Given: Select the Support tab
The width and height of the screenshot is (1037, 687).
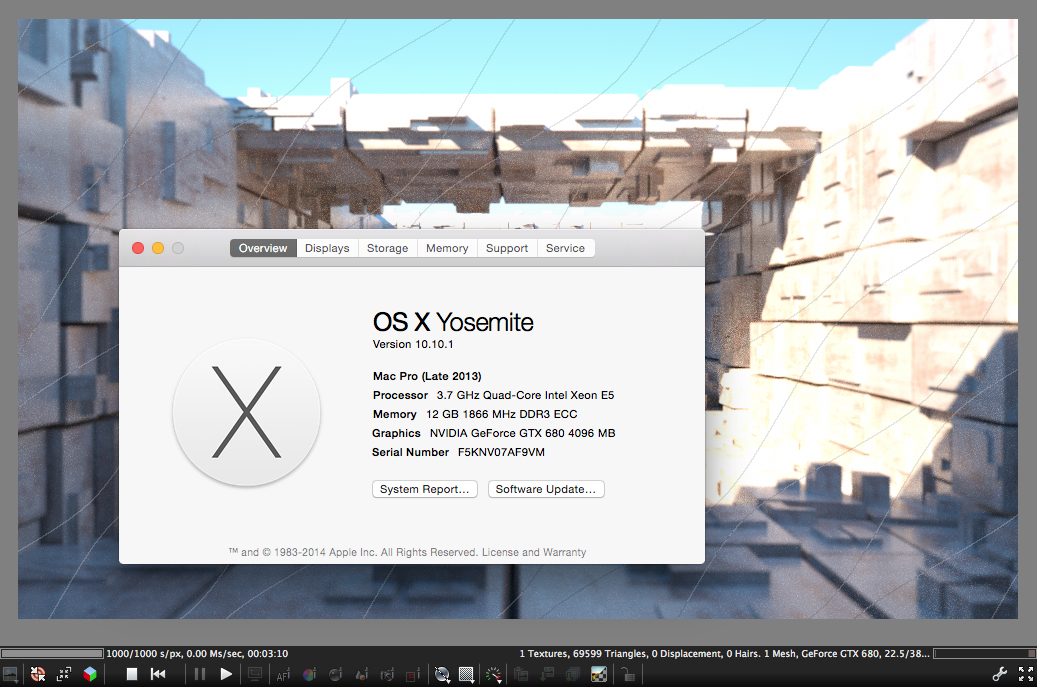Looking at the screenshot, I should (x=507, y=248).
